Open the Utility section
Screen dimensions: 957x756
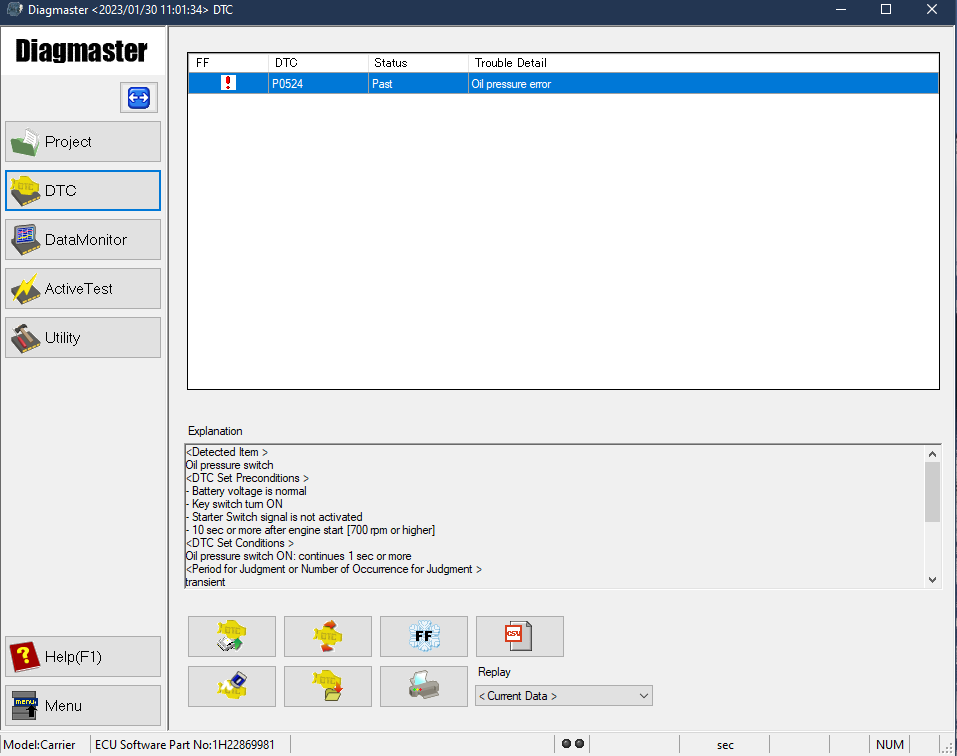pos(83,337)
